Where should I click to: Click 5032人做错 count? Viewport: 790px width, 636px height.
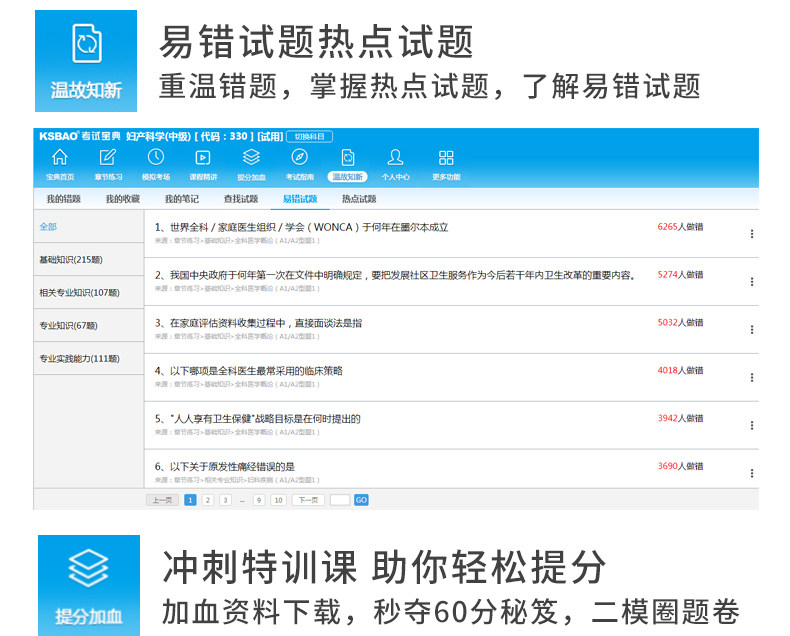pos(680,323)
